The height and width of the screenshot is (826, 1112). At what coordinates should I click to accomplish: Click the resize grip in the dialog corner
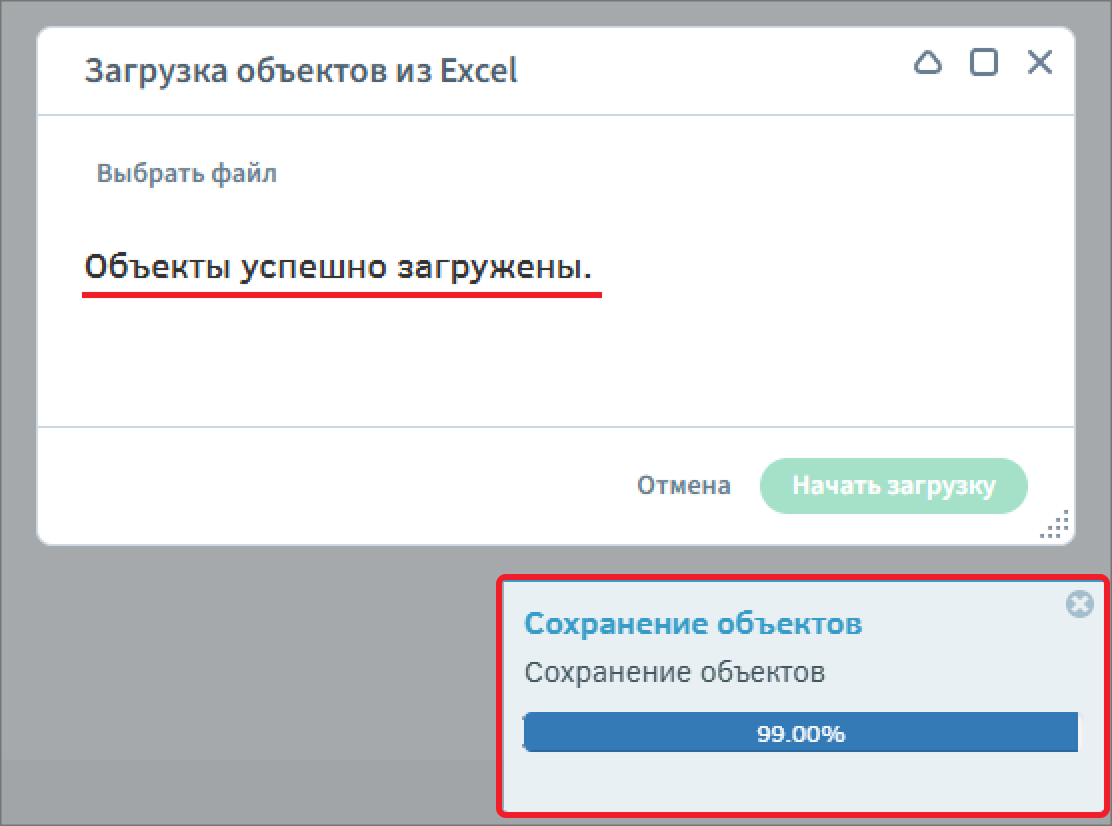pos(1056,525)
